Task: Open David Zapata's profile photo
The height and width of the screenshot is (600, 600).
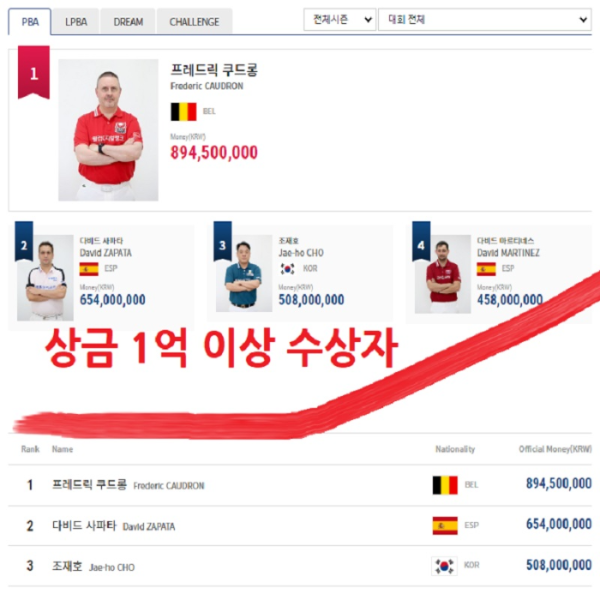Action: click(45, 278)
